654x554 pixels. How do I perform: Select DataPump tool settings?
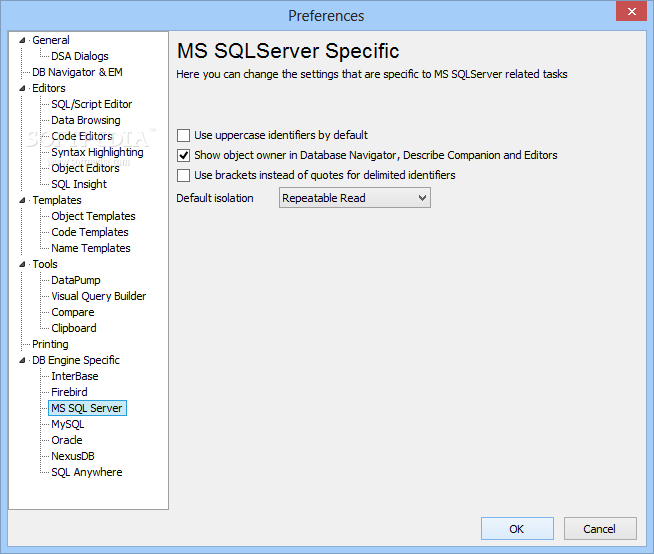(x=76, y=280)
